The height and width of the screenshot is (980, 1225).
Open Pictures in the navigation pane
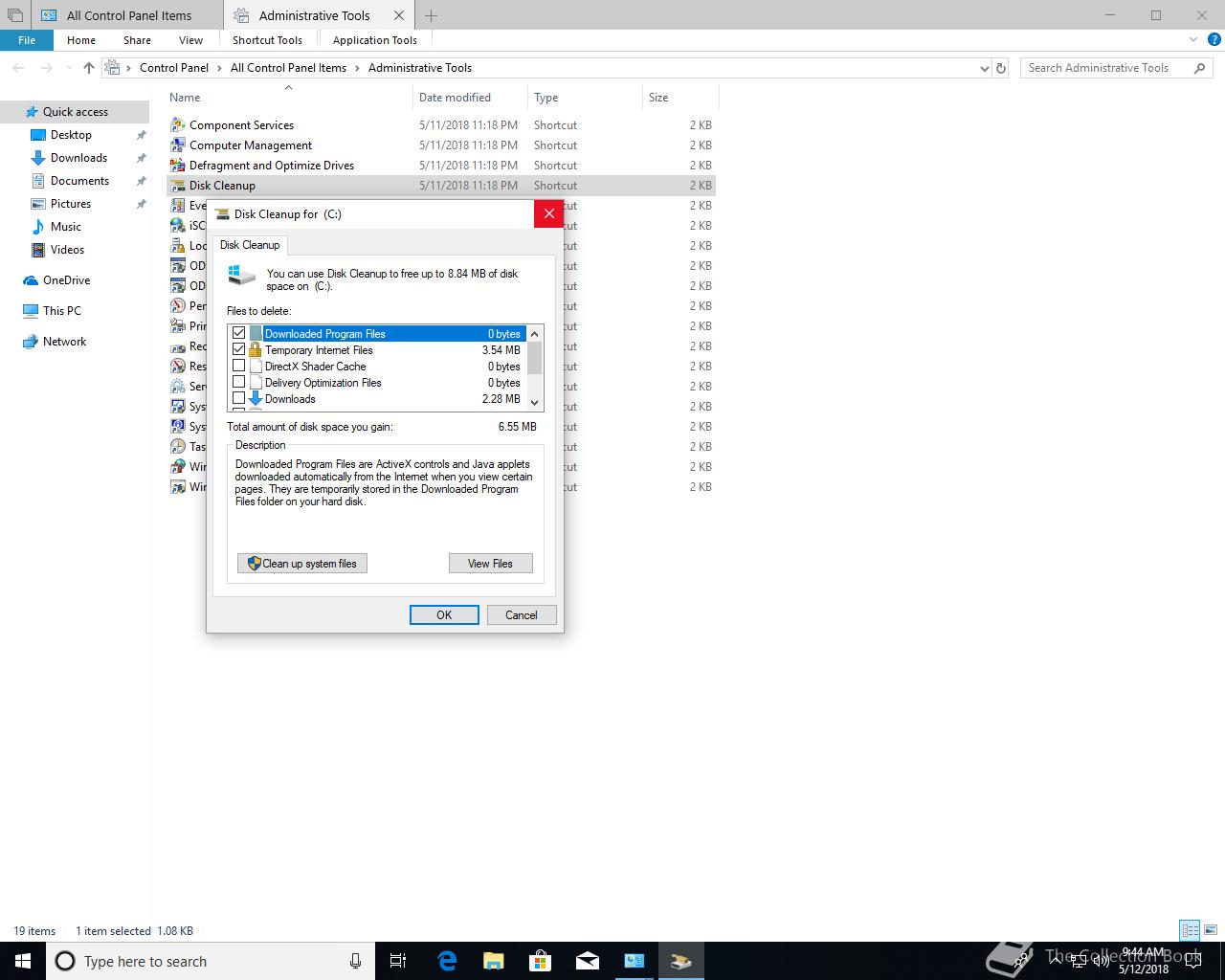pos(71,204)
